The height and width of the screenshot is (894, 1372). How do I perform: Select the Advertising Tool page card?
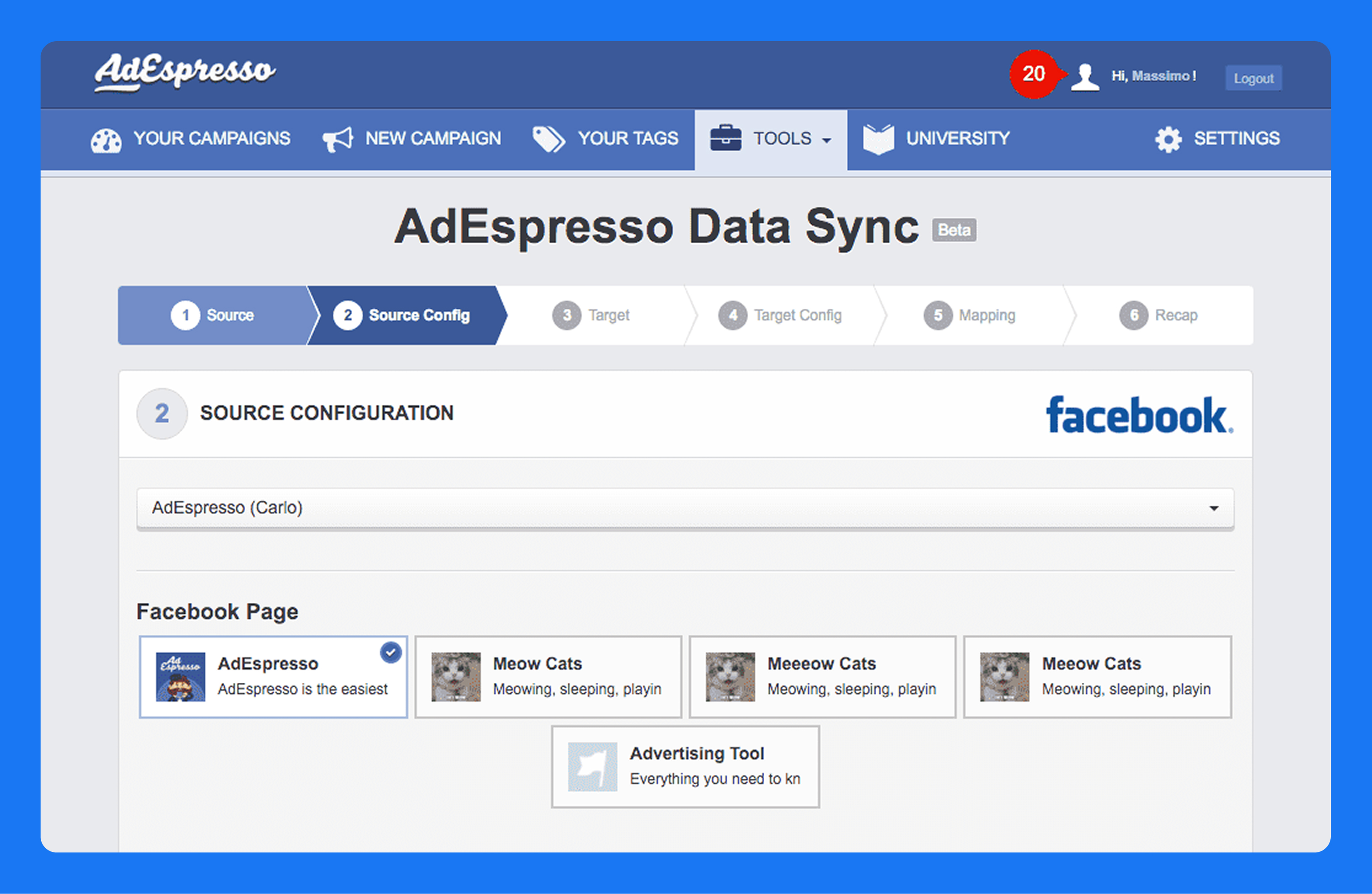[x=686, y=766]
